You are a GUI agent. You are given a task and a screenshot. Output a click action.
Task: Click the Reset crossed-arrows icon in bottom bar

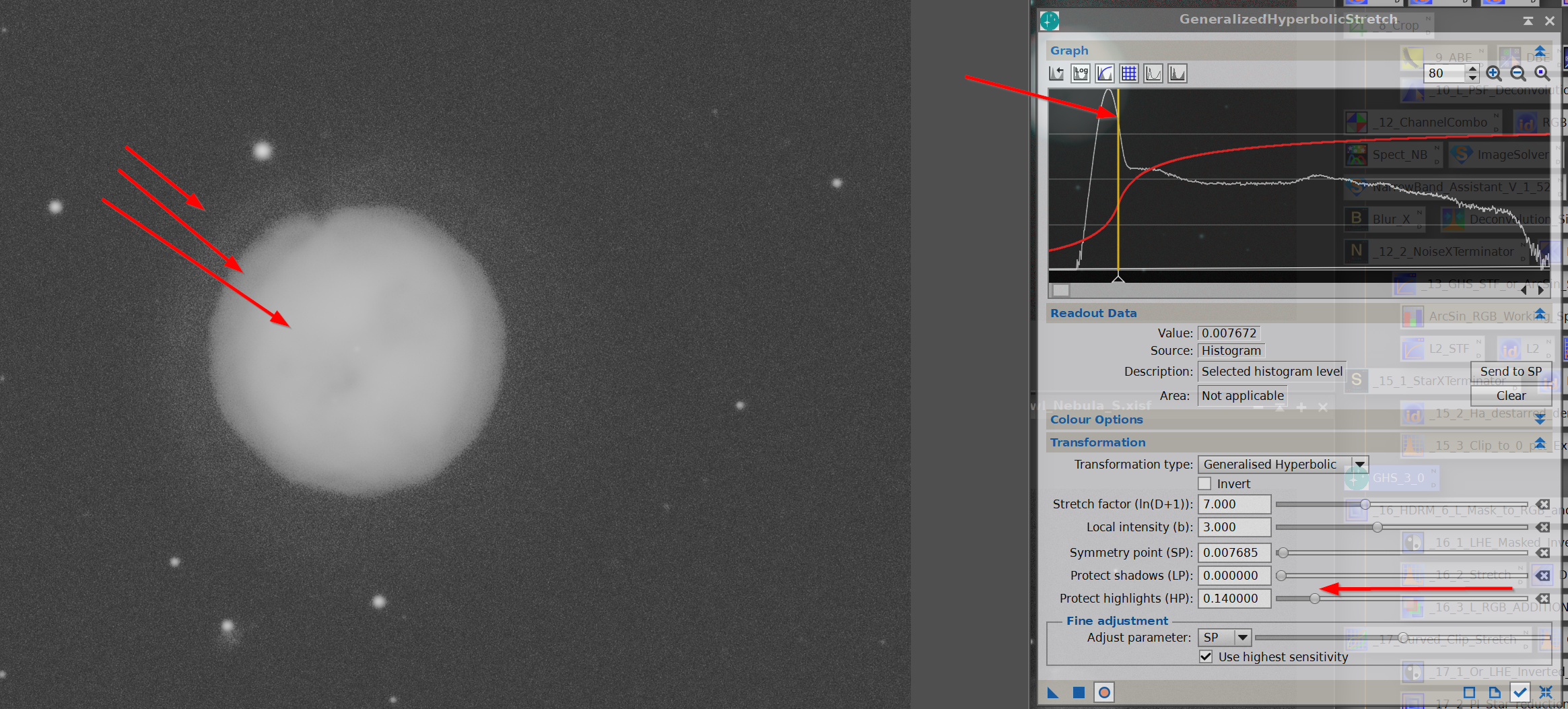click(1545, 693)
